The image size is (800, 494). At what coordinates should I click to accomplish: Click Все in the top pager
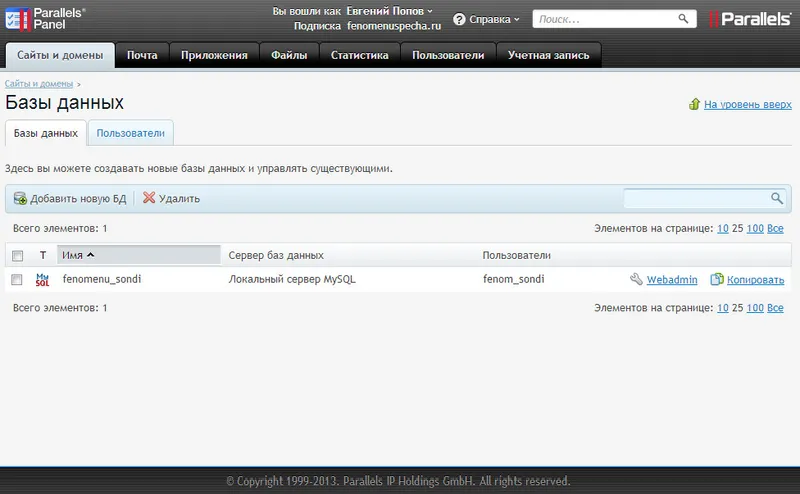click(775, 229)
